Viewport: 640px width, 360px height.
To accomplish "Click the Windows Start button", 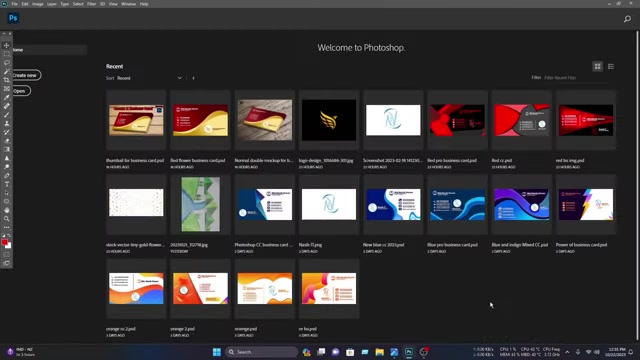I will point(217,352).
